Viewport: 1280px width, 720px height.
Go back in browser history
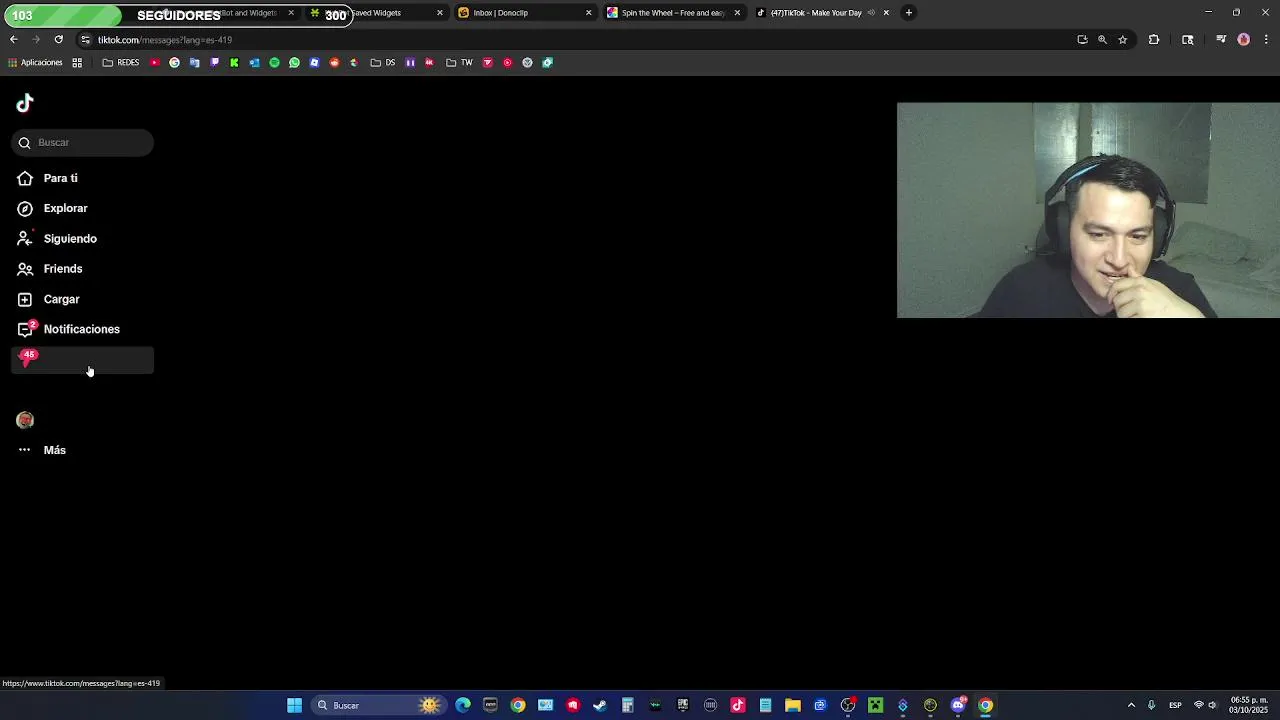coord(14,40)
